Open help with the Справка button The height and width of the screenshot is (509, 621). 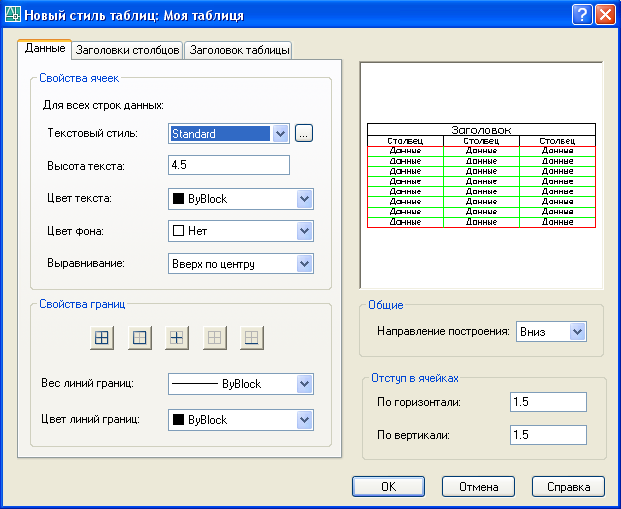(x=568, y=486)
